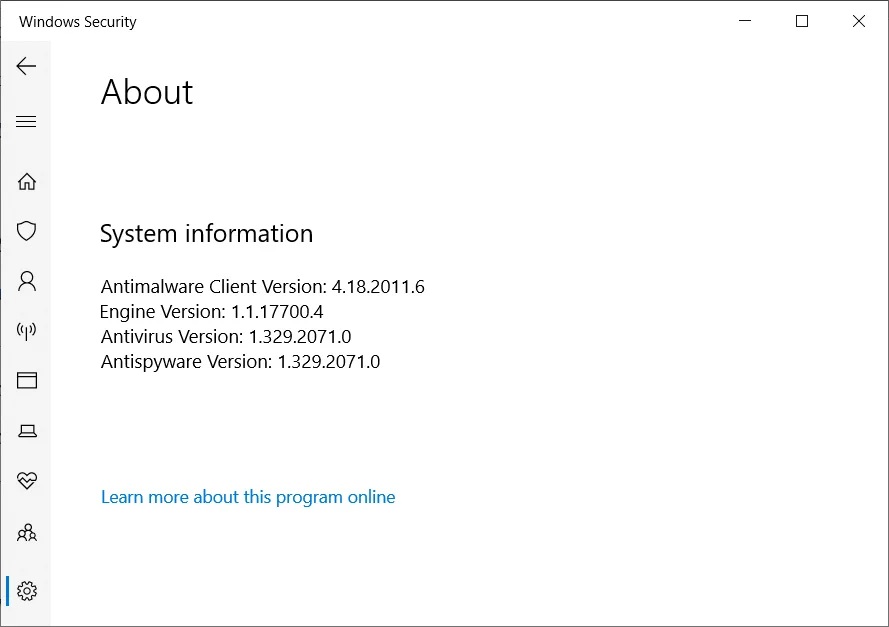Screen dimensions: 889x627
Task: Open Account protection person icon
Action: click(27, 281)
